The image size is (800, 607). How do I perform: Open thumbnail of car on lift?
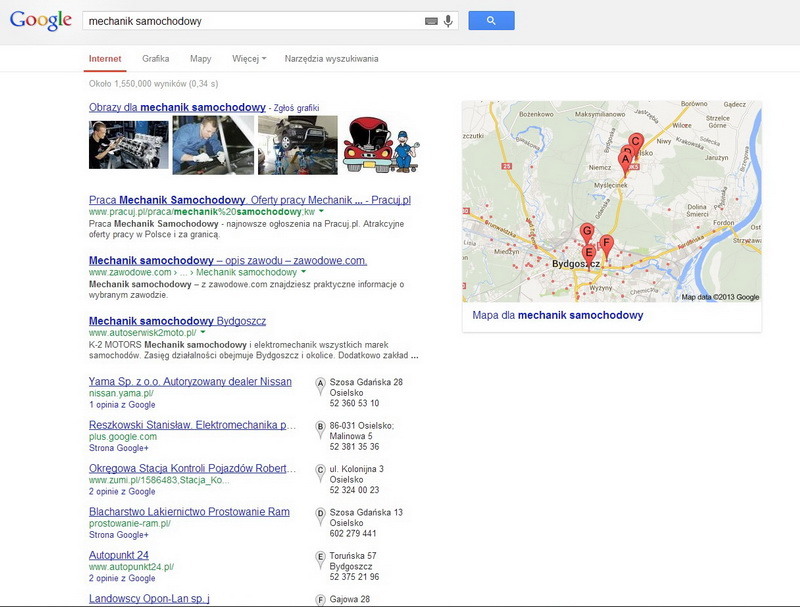coord(298,145)
